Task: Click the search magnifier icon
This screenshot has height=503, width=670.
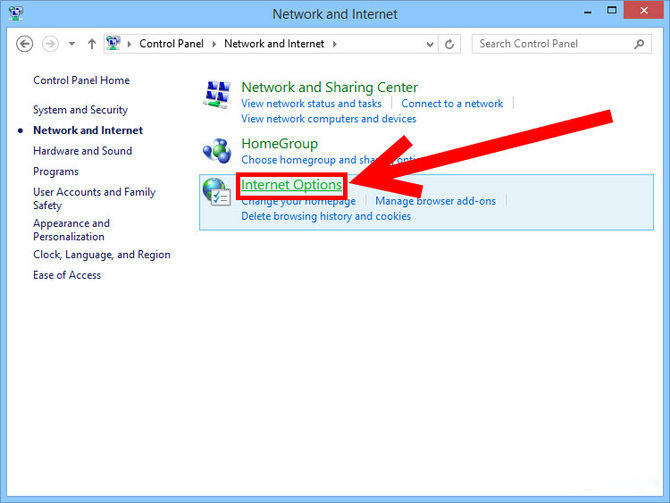Action: [x=639, y=44]
